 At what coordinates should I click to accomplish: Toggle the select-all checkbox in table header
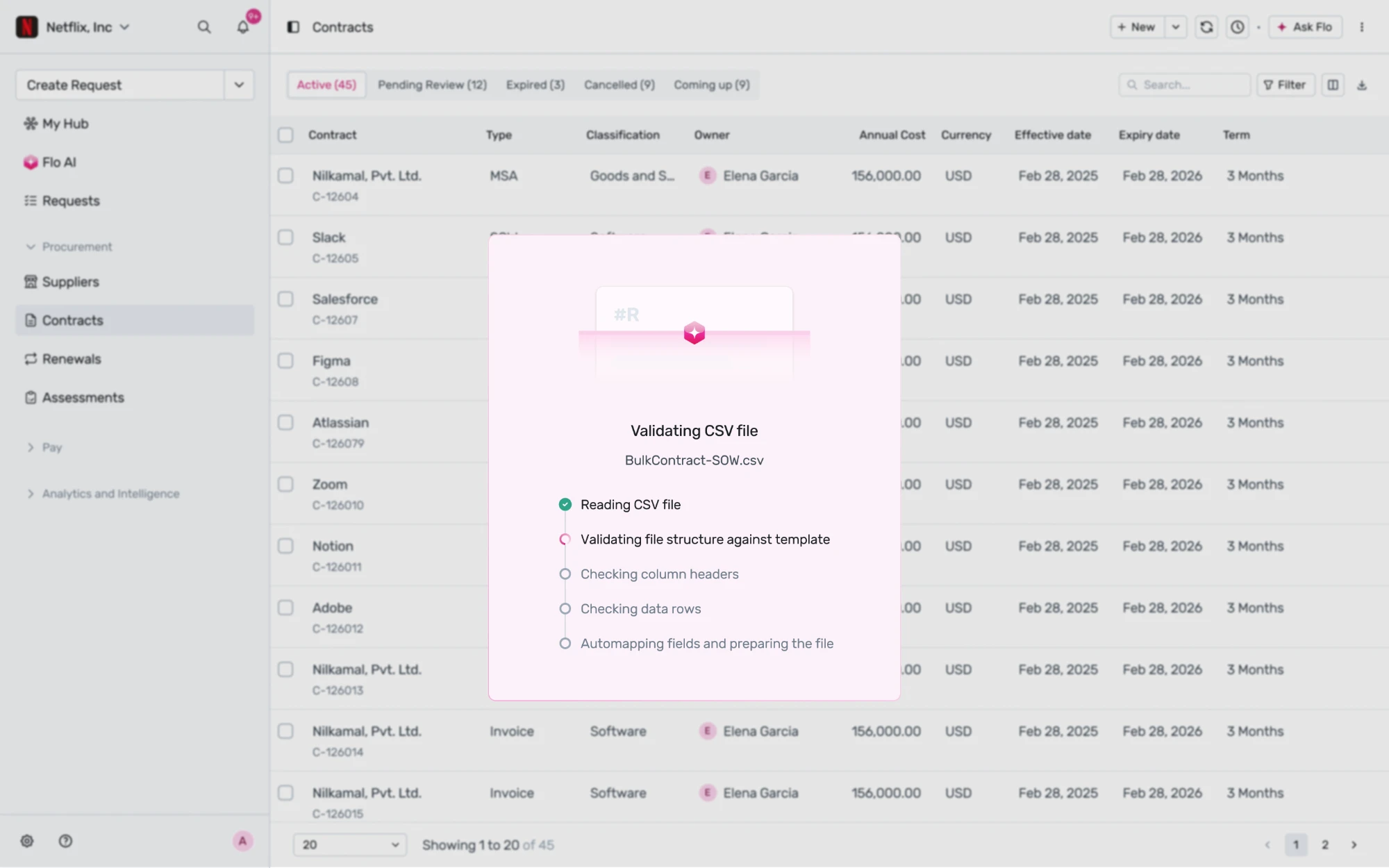click(285, 135)
